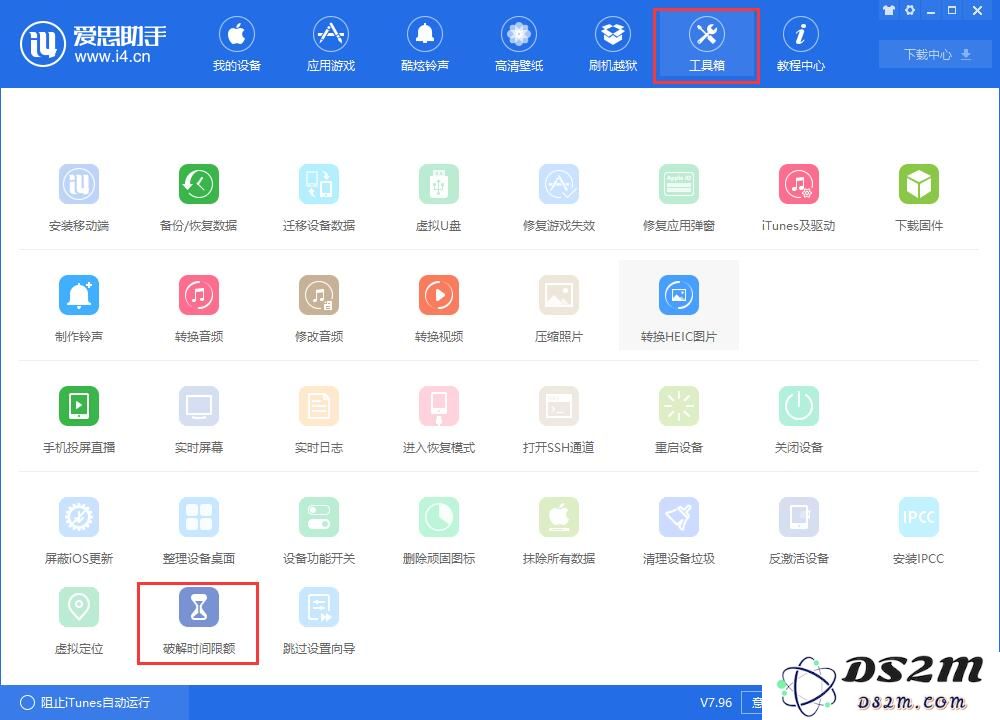Screen dimensions: 1000x720
Task: Click the 重启设备 tool
Action: click(x=679, y=420)
